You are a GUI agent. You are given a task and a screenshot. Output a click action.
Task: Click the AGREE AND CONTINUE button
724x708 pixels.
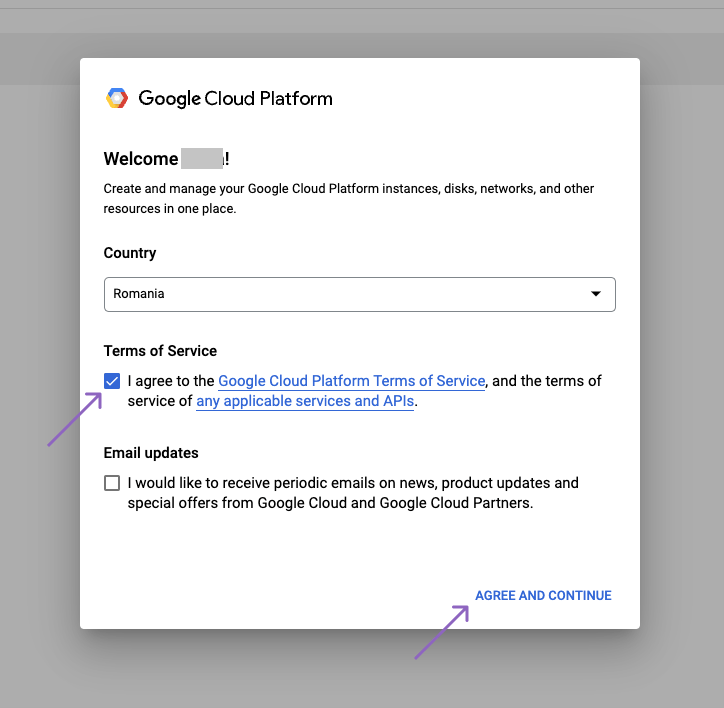tap(543, 595)
